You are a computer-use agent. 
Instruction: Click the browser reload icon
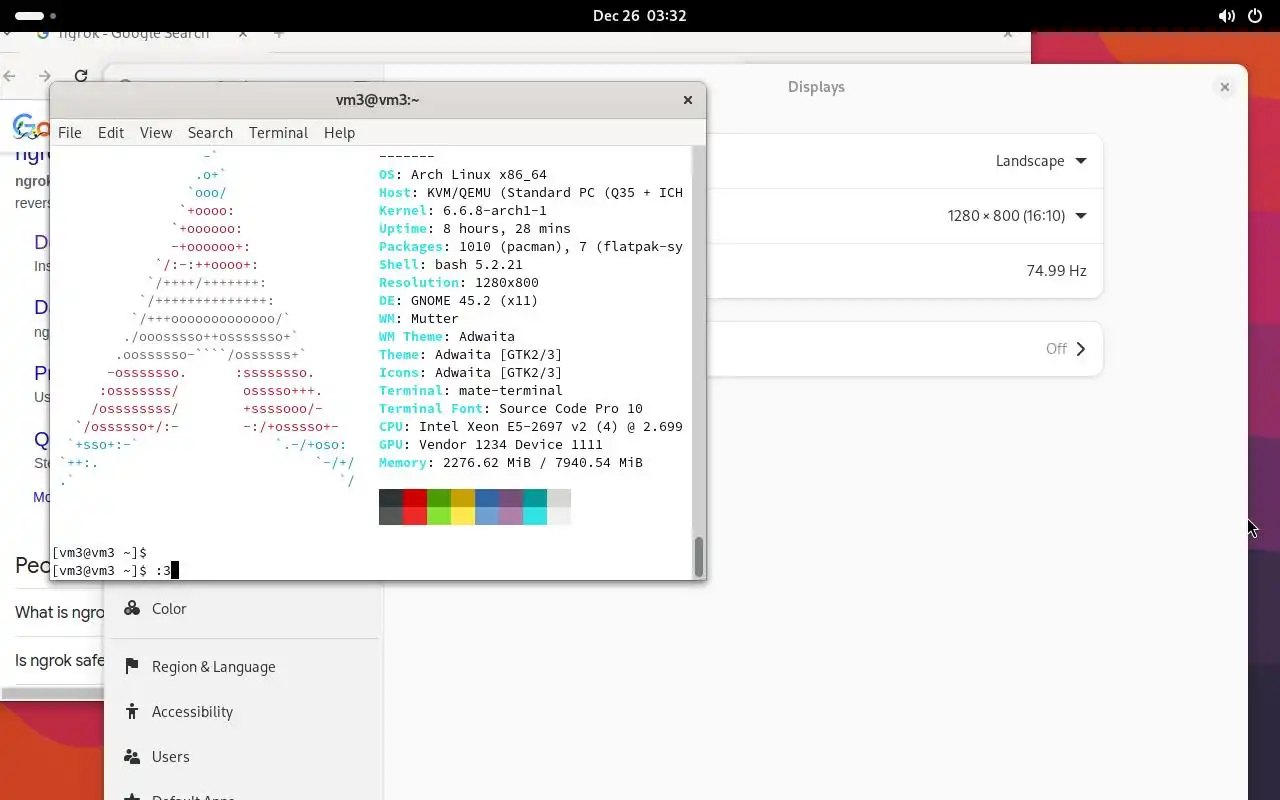pyautogui.click(x=81, y=76)
